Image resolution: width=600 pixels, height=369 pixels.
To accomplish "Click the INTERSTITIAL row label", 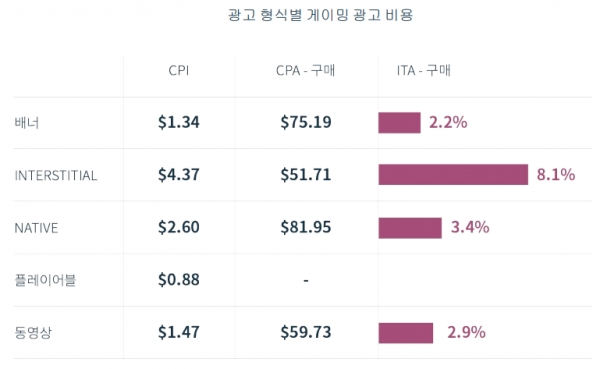I will tap(56, 176).
